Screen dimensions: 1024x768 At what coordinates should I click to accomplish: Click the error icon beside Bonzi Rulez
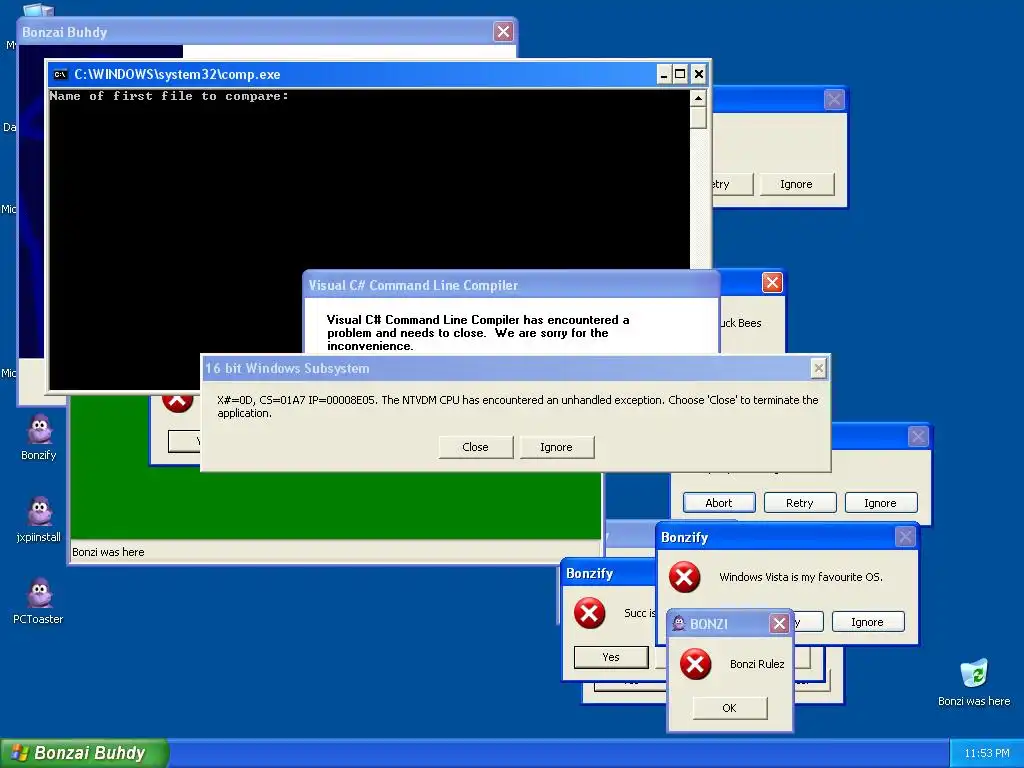point(696,664)
